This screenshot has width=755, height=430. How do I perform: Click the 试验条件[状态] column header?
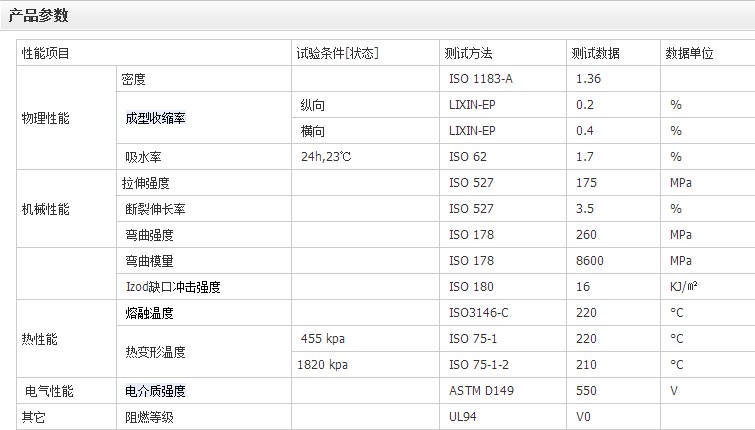337,53
